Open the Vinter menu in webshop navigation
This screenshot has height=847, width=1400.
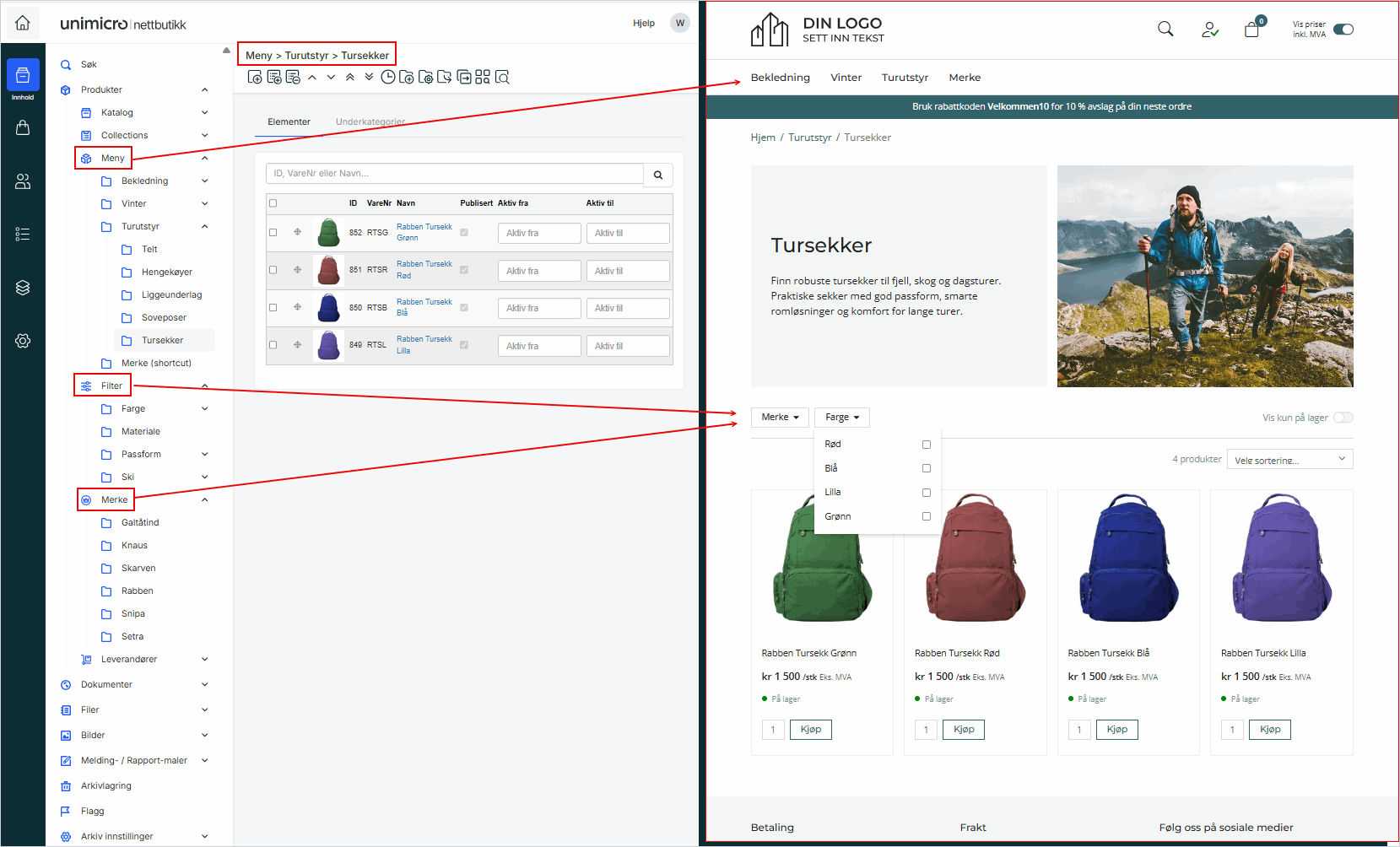tap(846, 78)
